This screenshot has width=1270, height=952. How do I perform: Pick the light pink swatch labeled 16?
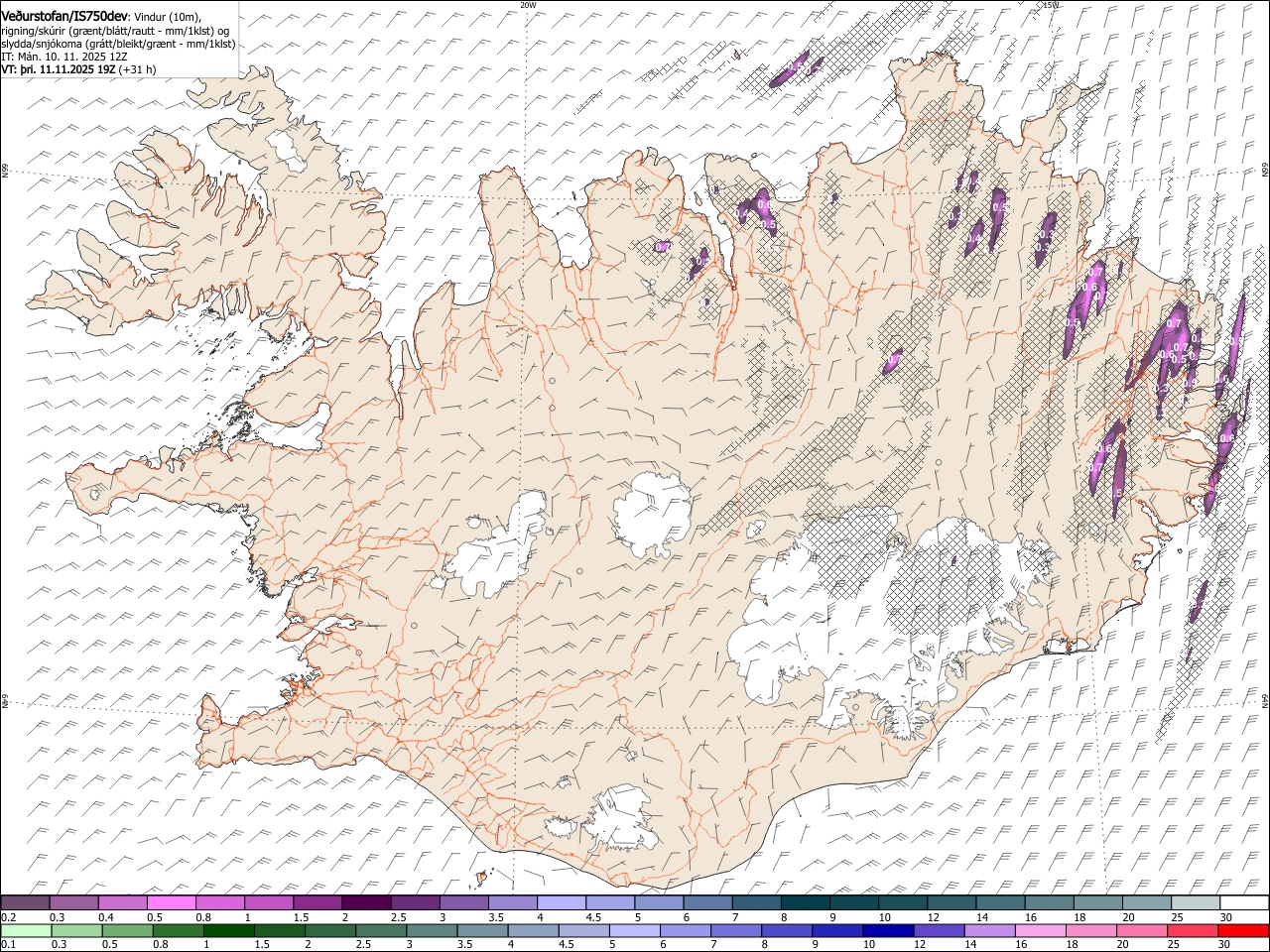[x=1039, y=931]
